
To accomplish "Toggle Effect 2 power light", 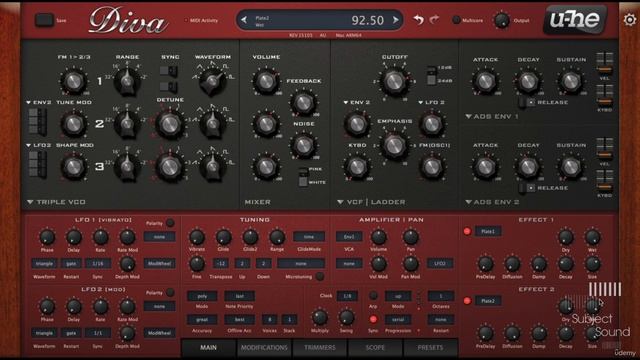I will [x=467, y=301].
